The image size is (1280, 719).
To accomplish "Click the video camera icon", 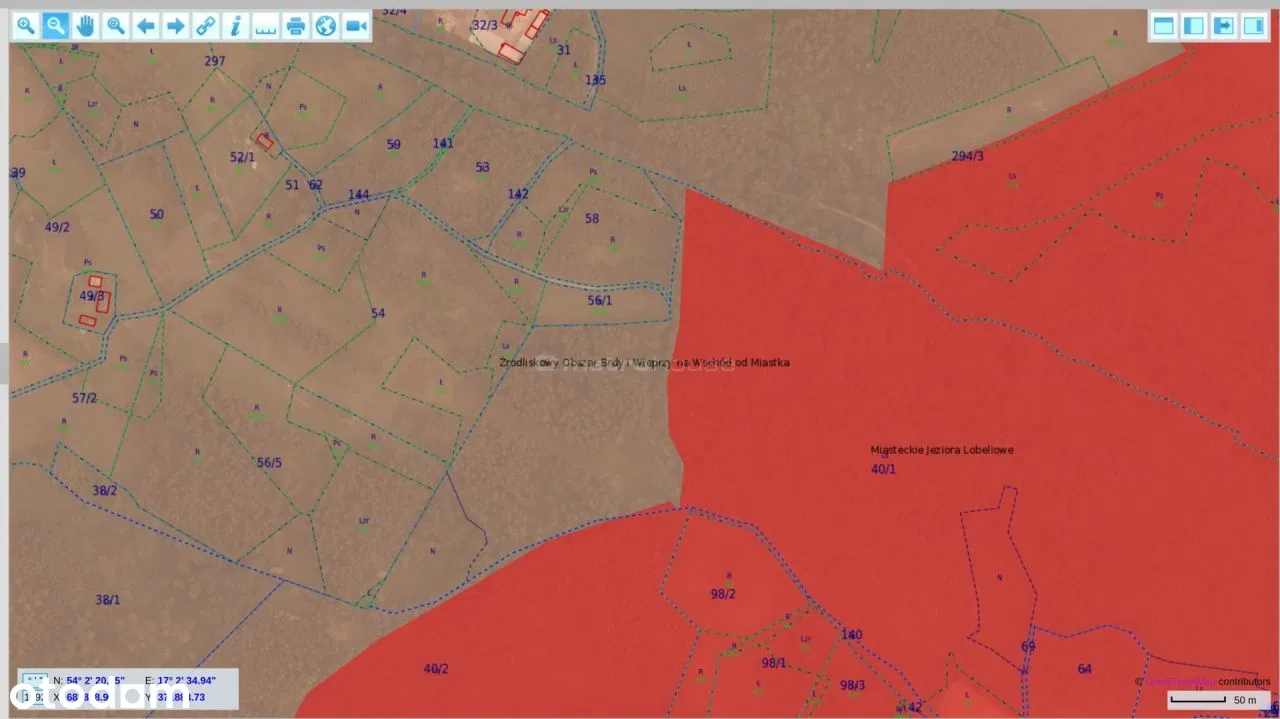I will tap(356, 26).
